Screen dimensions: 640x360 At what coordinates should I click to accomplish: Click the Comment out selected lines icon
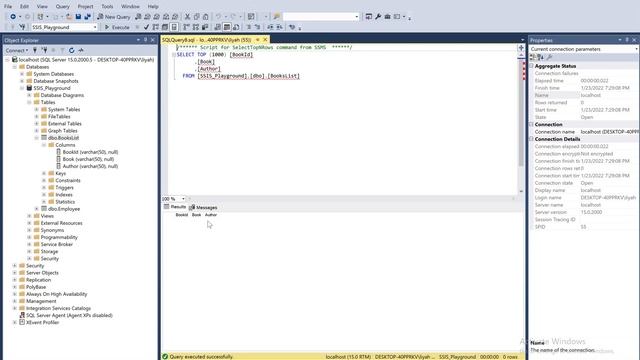coord(249,27)
